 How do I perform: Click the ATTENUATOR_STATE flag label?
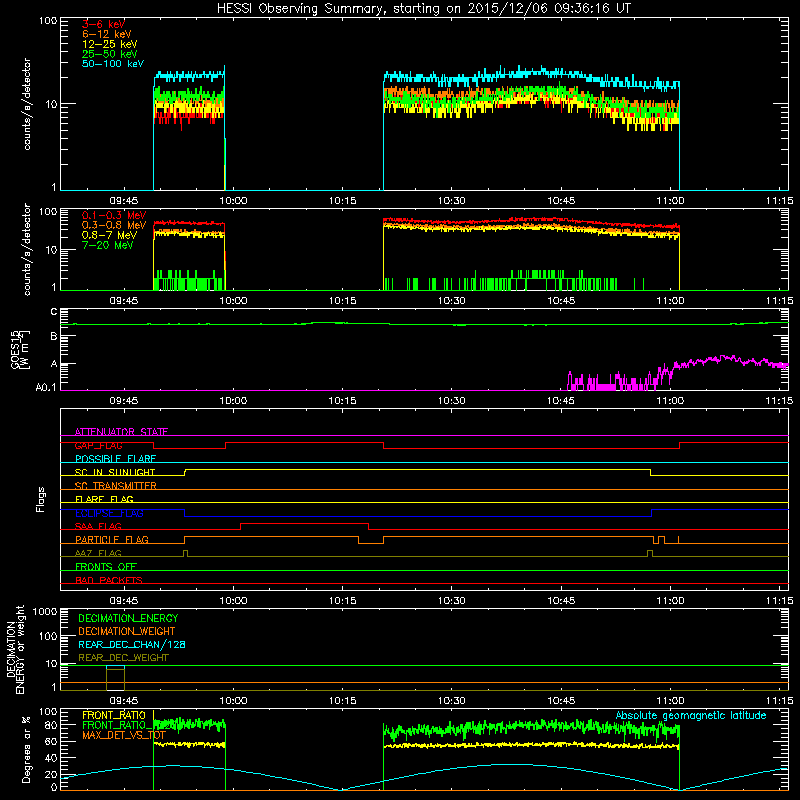tap(121, 432)
